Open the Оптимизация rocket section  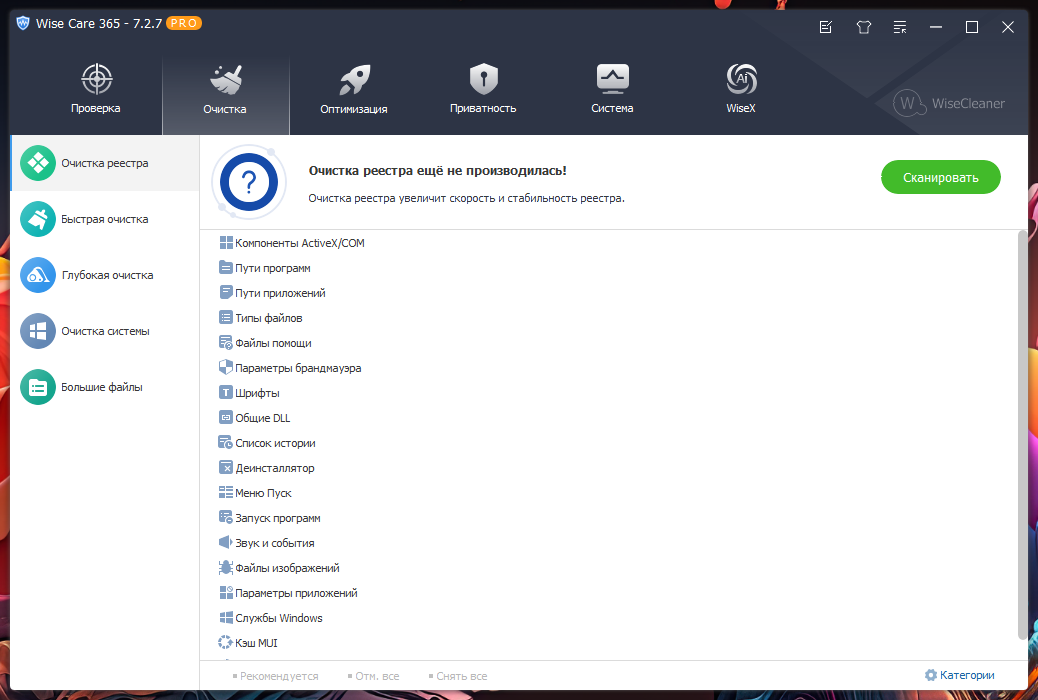point(354,89)
